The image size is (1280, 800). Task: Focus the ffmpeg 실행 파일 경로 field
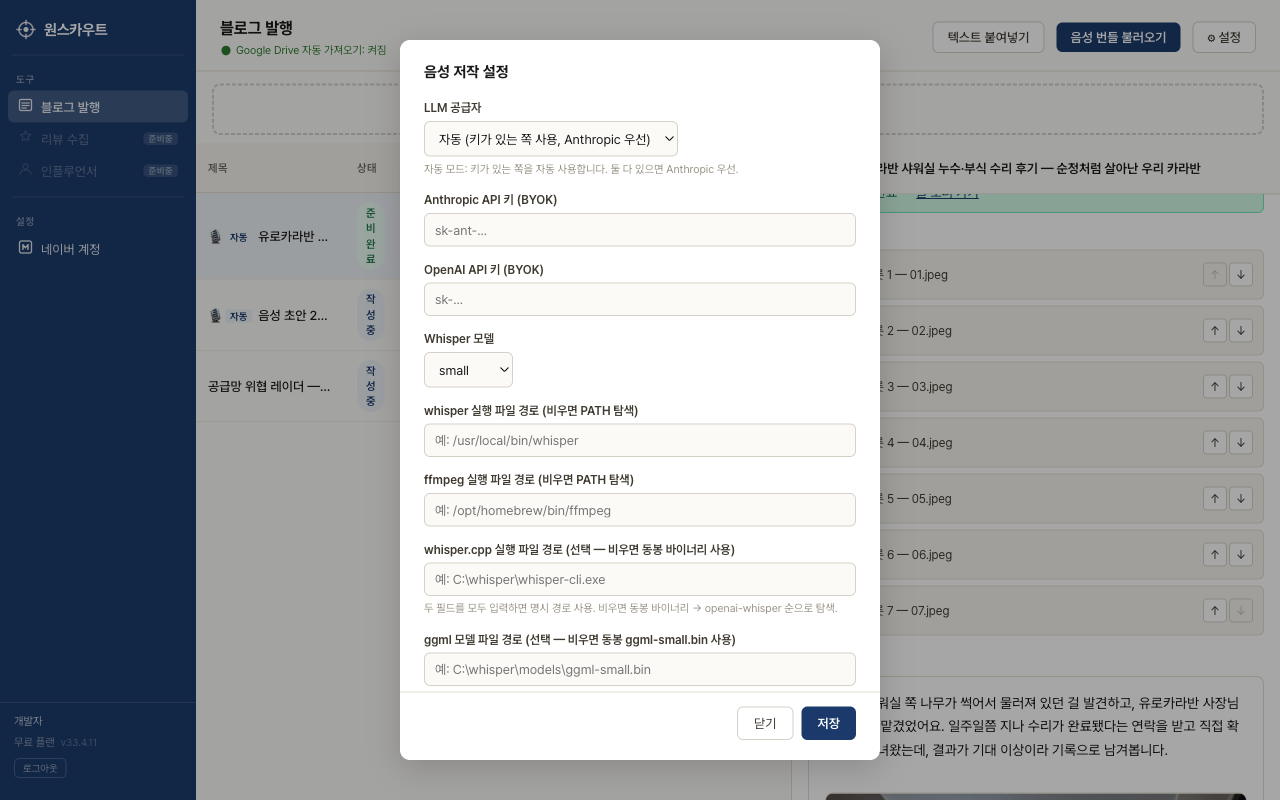click(x=640, y=510)
